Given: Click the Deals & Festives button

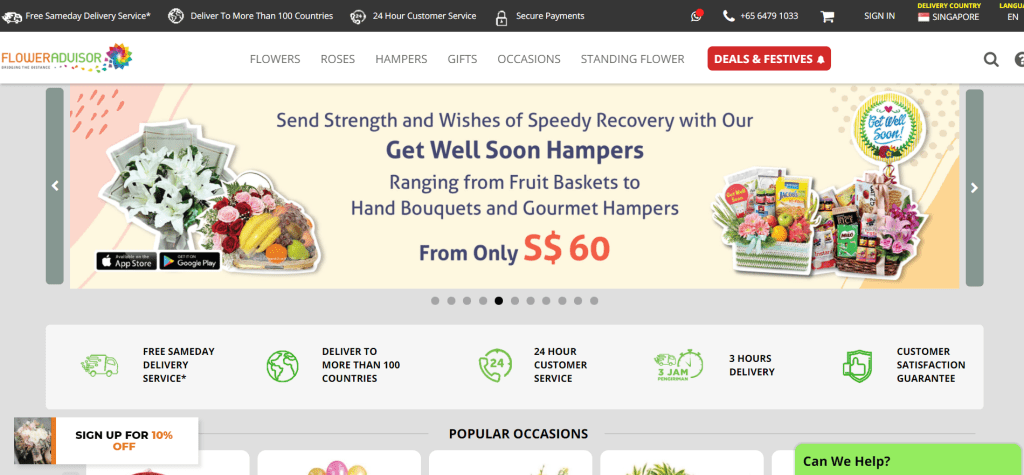Looking at the screenshot, I should (769, 59).
